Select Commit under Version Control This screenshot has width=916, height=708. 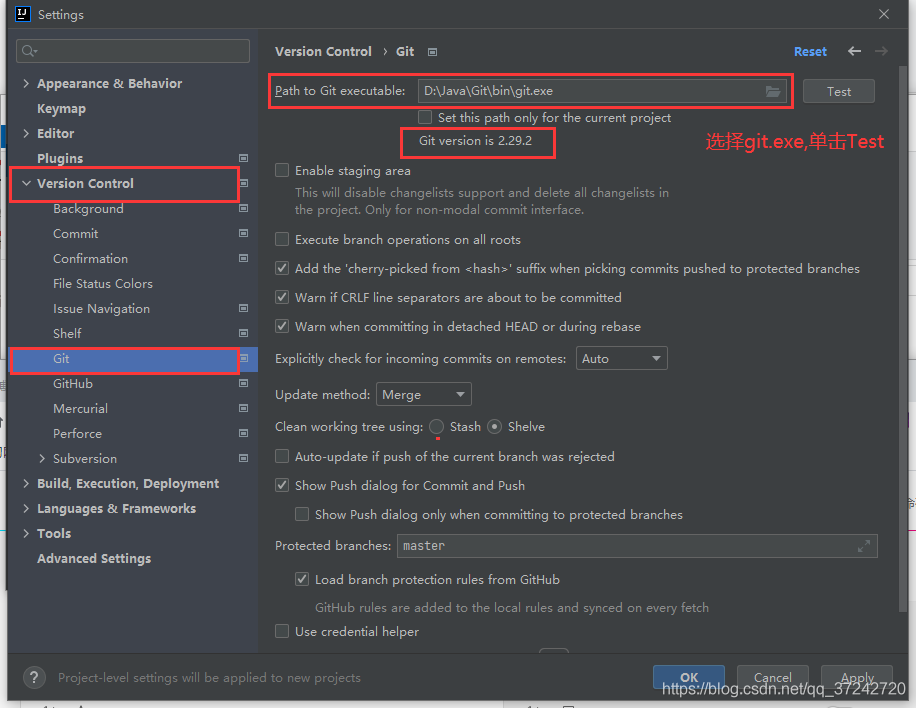coord(75,234)
